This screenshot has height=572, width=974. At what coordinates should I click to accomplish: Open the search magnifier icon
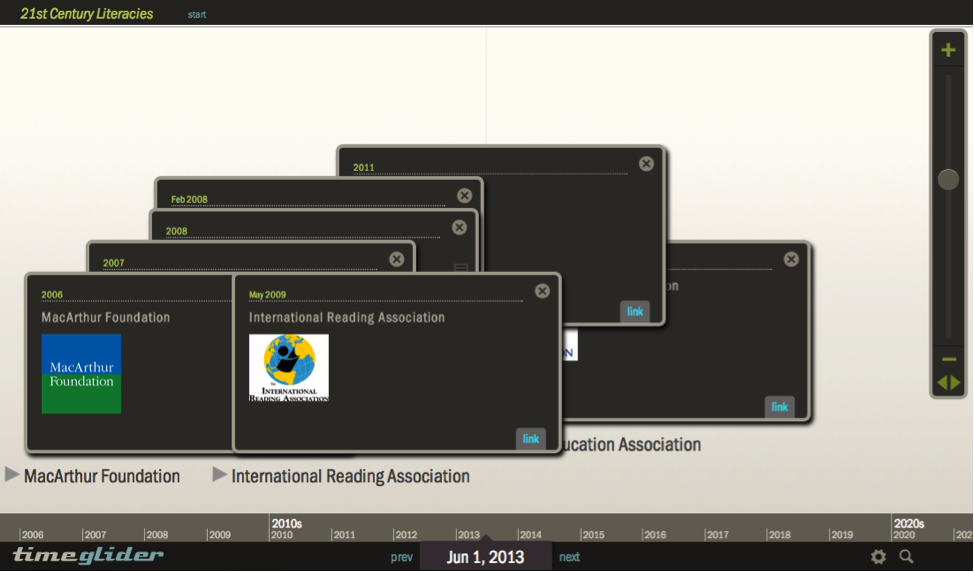click(906, 557)
